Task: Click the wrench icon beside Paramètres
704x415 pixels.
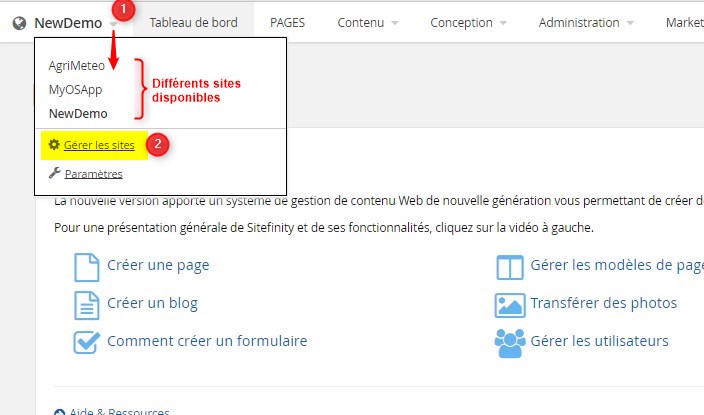Action: click(54, 173)
